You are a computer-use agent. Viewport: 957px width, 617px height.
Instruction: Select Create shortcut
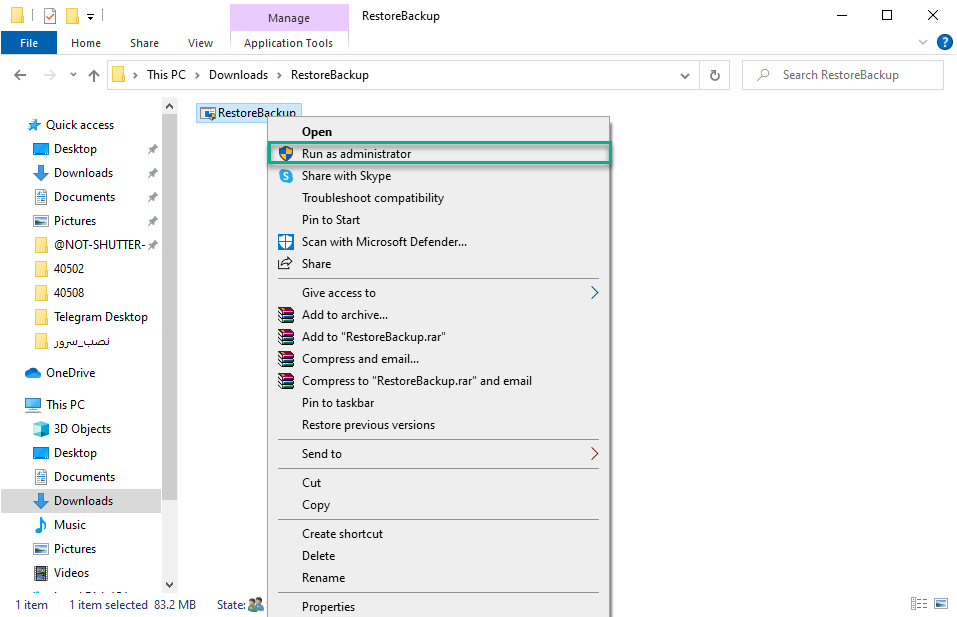(x=439, y=534)
